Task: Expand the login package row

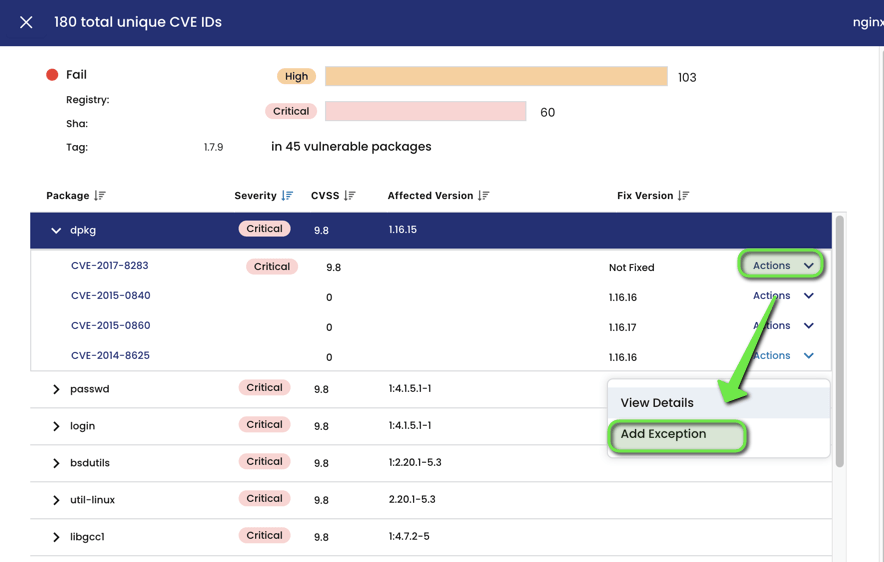Action: [56, 426]
